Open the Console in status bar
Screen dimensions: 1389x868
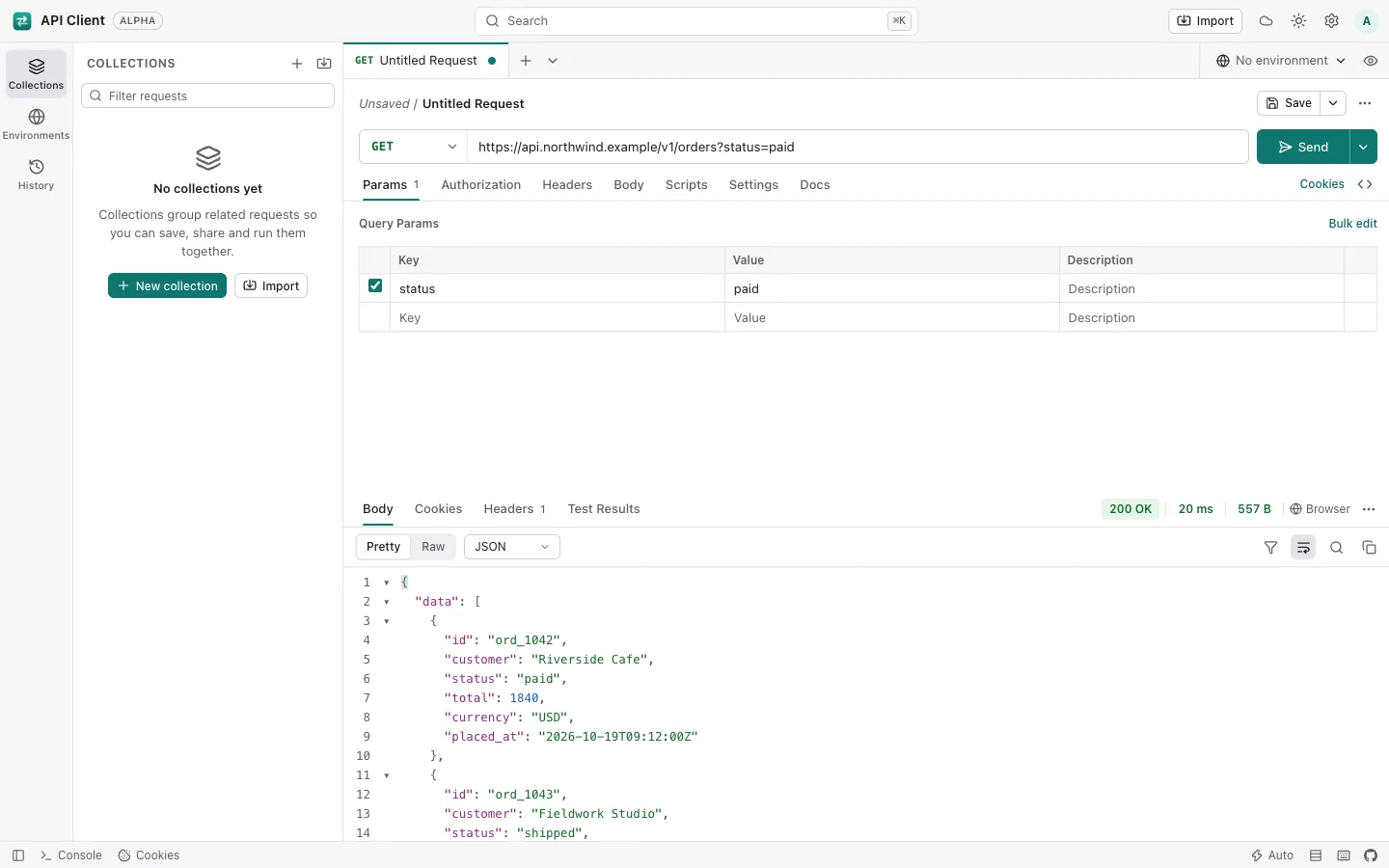70,855
